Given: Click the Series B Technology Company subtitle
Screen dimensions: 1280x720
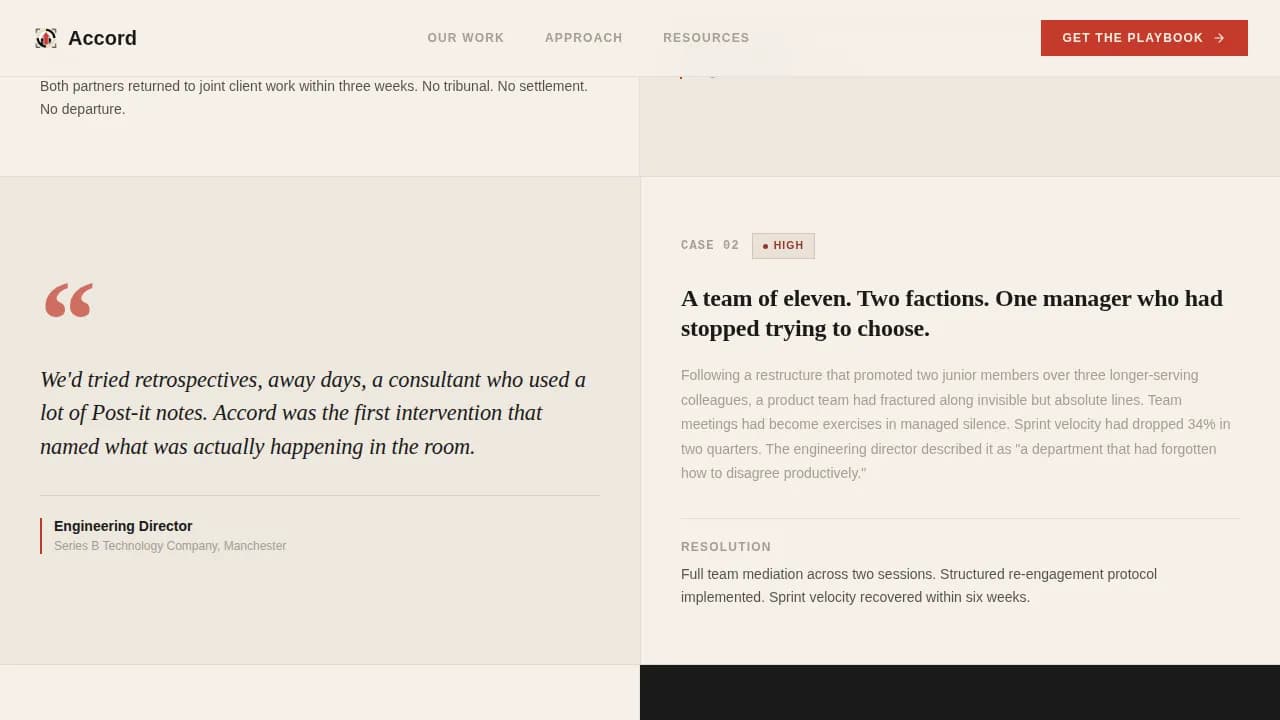Looking at the screenshot, I should pos(170,546).
